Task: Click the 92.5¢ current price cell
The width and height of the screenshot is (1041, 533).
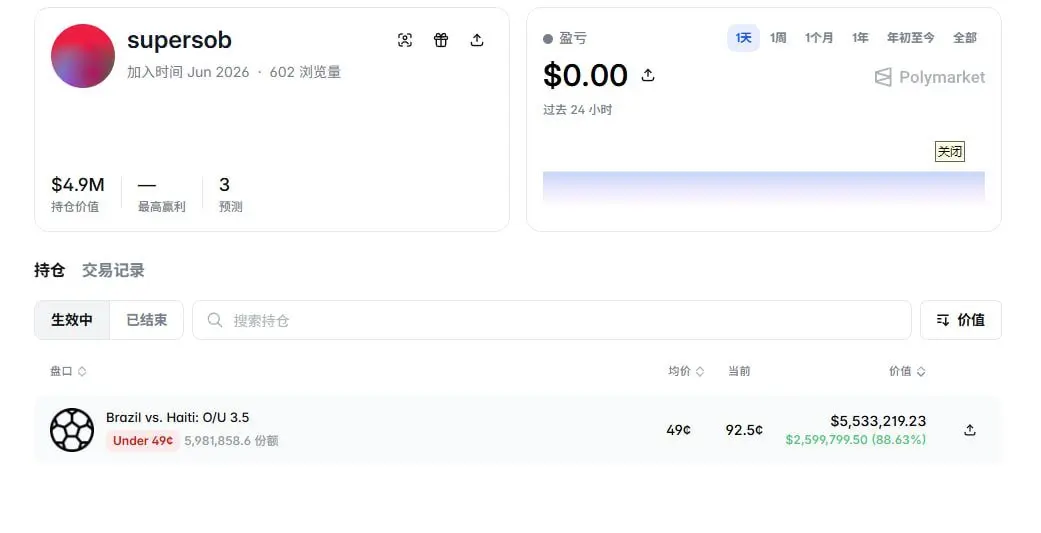Action: 744,430
